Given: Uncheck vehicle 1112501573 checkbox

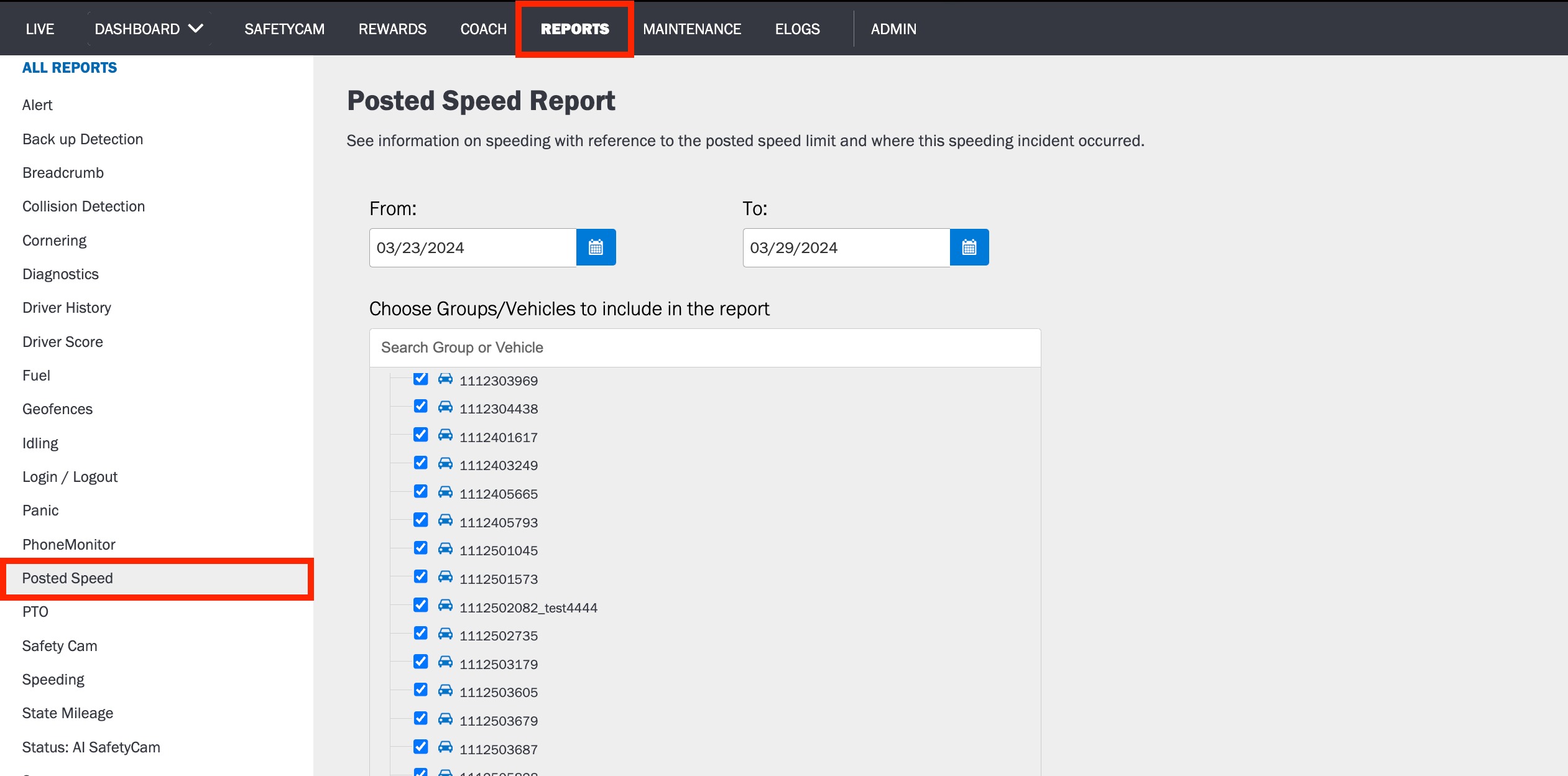Looking at the screenshot, I should (x=421, y=576).
